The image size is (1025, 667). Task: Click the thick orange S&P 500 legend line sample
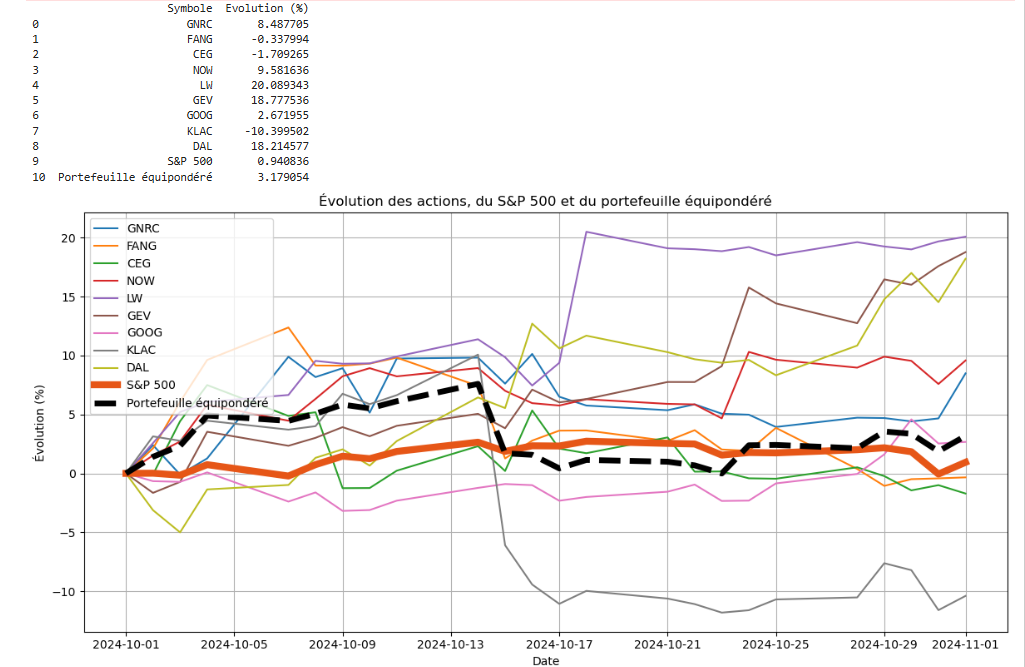point(107,385)
